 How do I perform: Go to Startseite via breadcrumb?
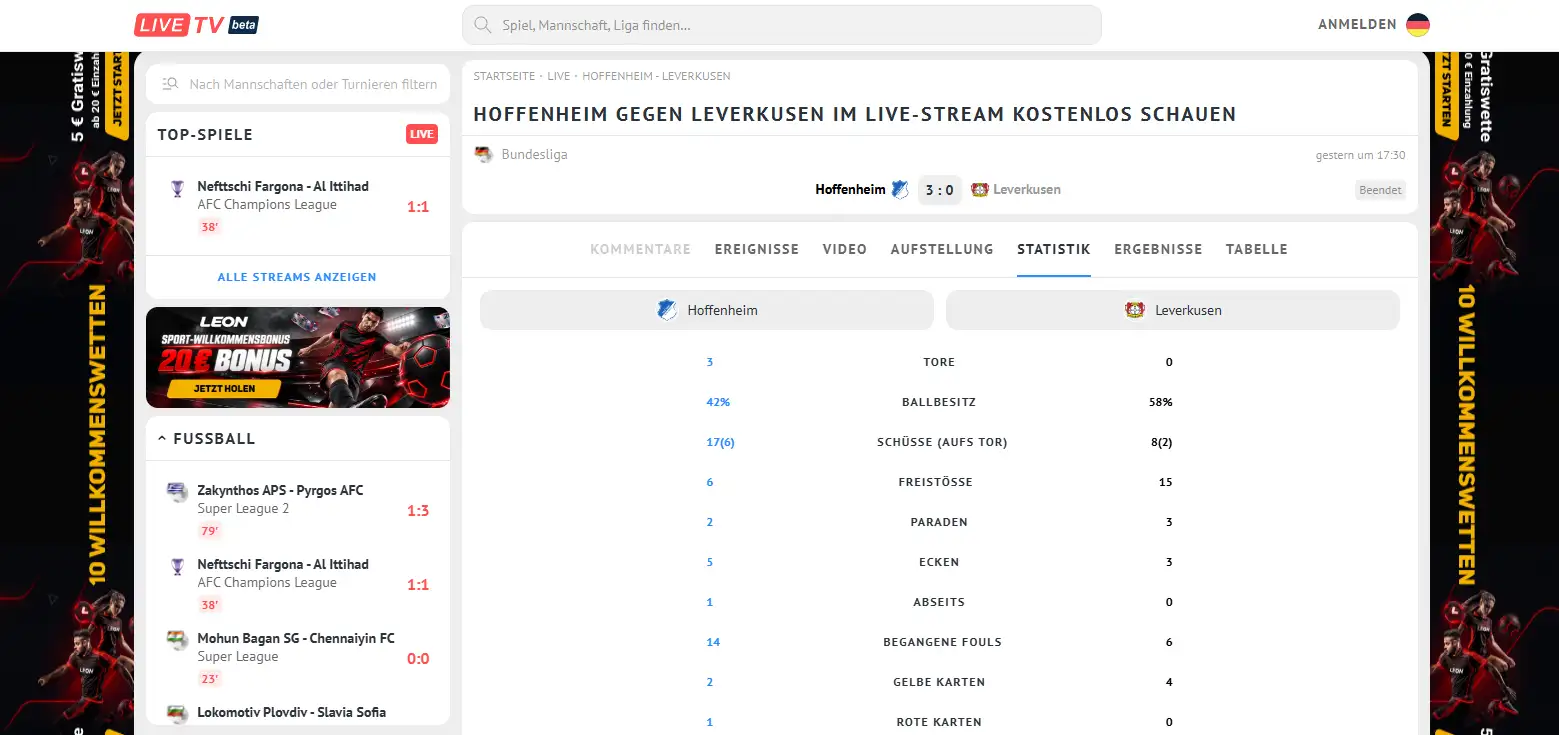tap(505, 76)
